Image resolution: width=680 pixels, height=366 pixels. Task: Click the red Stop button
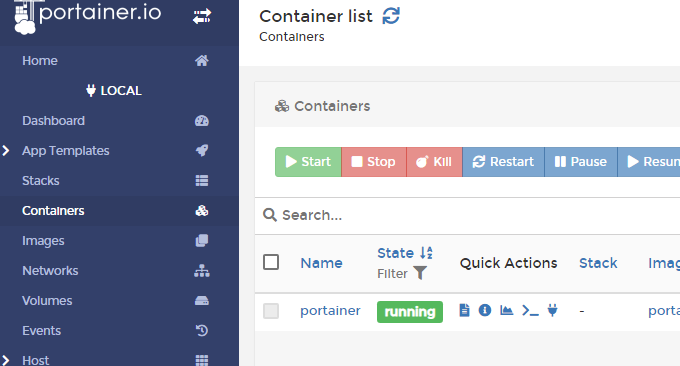point(374,162)
